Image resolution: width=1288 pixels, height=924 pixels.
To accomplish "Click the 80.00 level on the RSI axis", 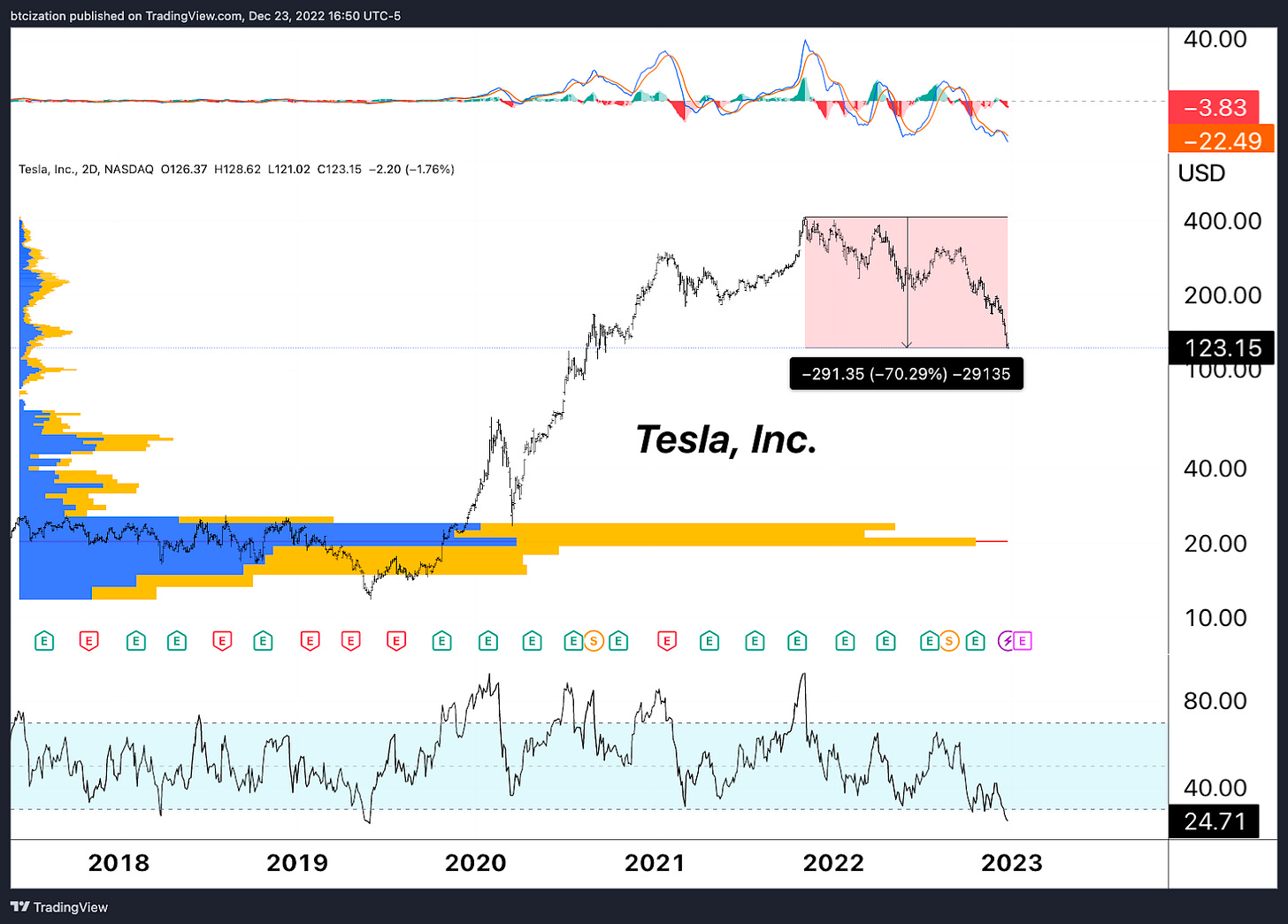I will click(1215, 701).
